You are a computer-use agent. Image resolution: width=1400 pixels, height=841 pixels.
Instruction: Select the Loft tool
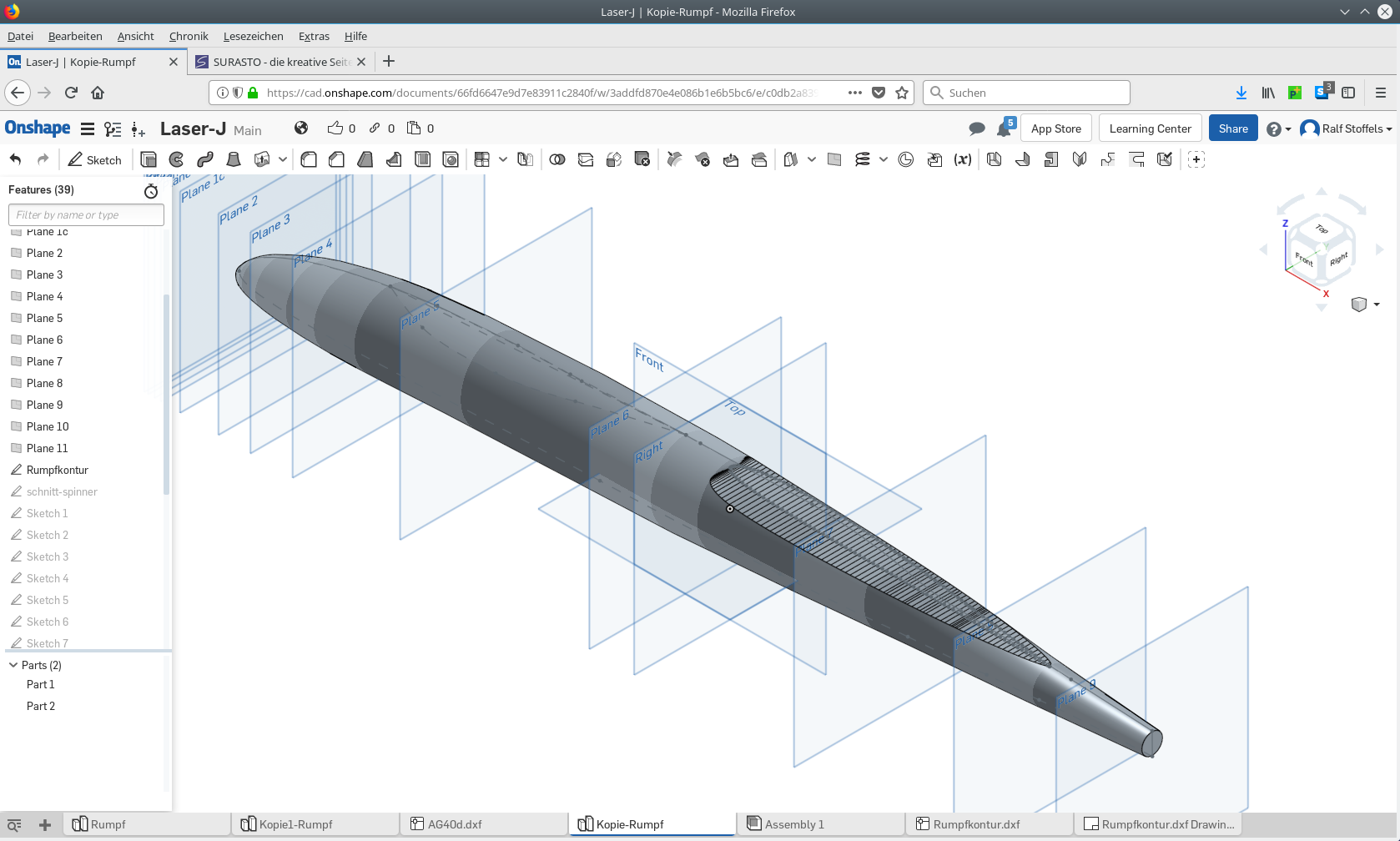tap(234, 159)
